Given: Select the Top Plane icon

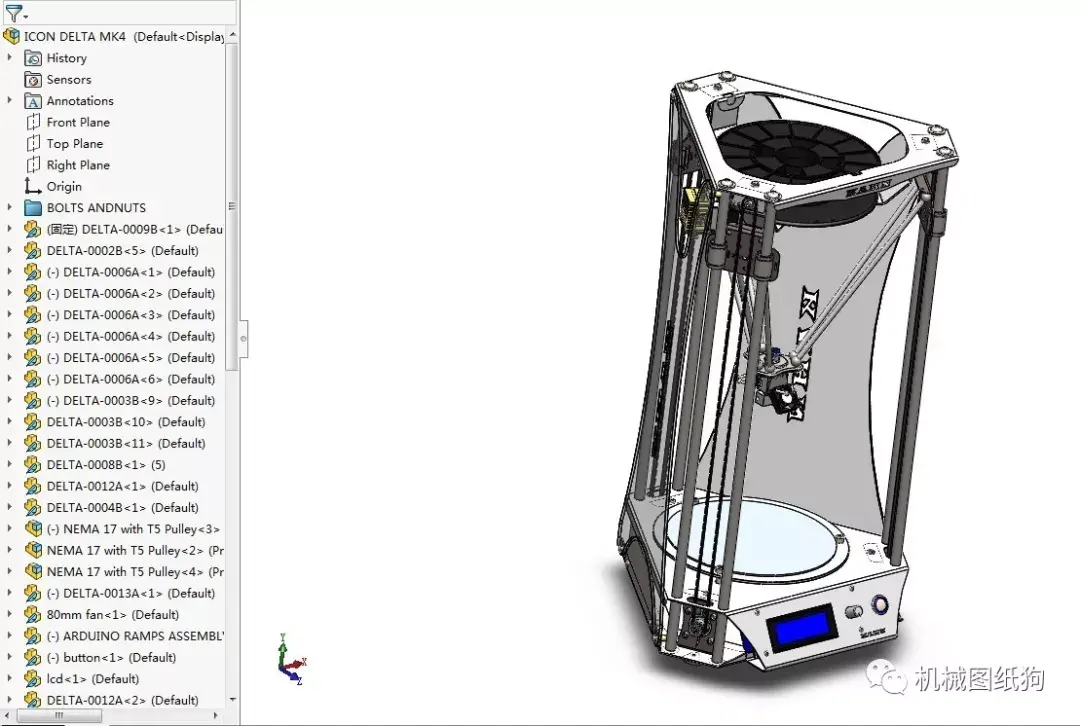Looking at the screenshot, I should point(32,144).
